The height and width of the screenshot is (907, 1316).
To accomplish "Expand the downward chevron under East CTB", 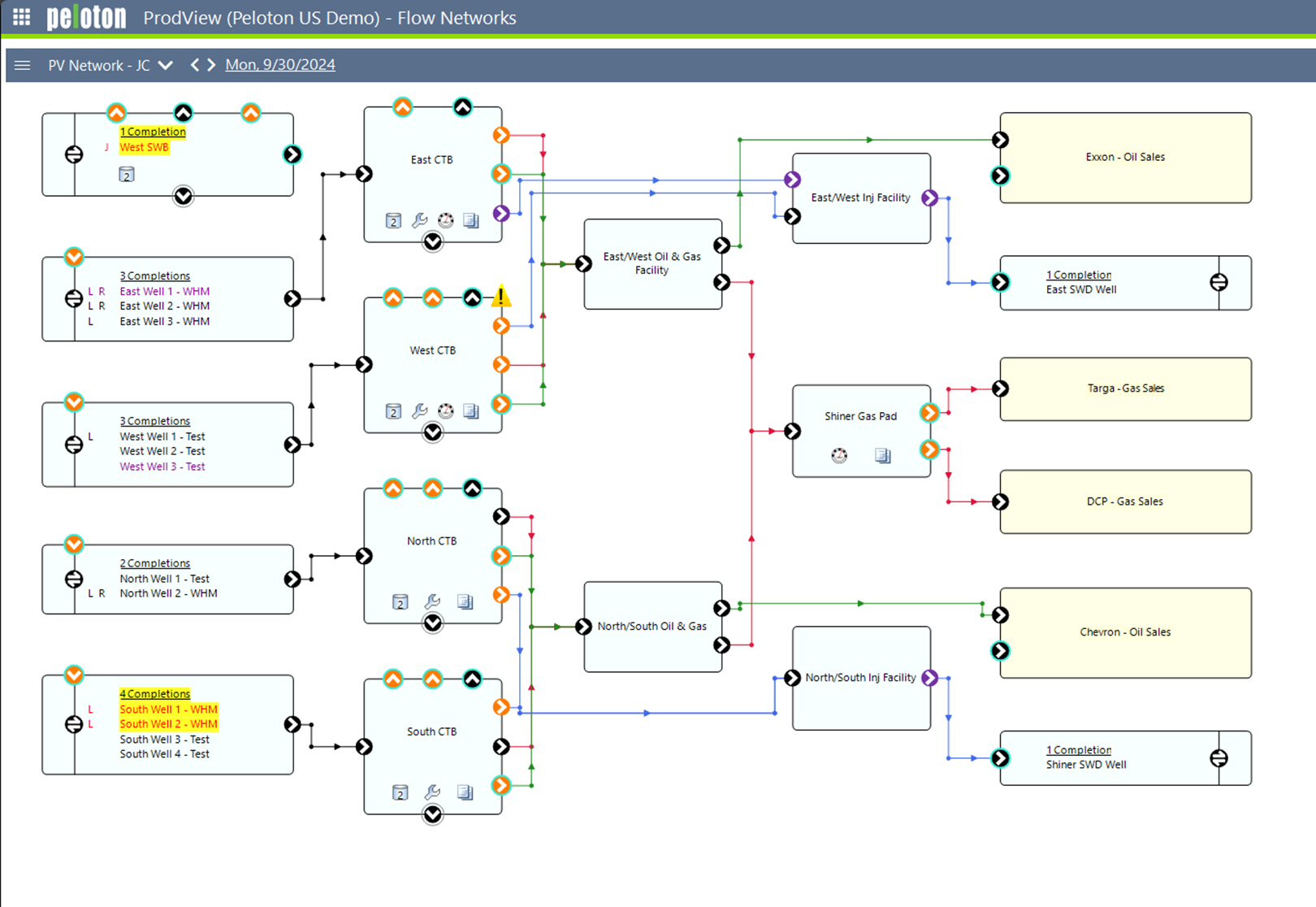I will pos(433,242).
